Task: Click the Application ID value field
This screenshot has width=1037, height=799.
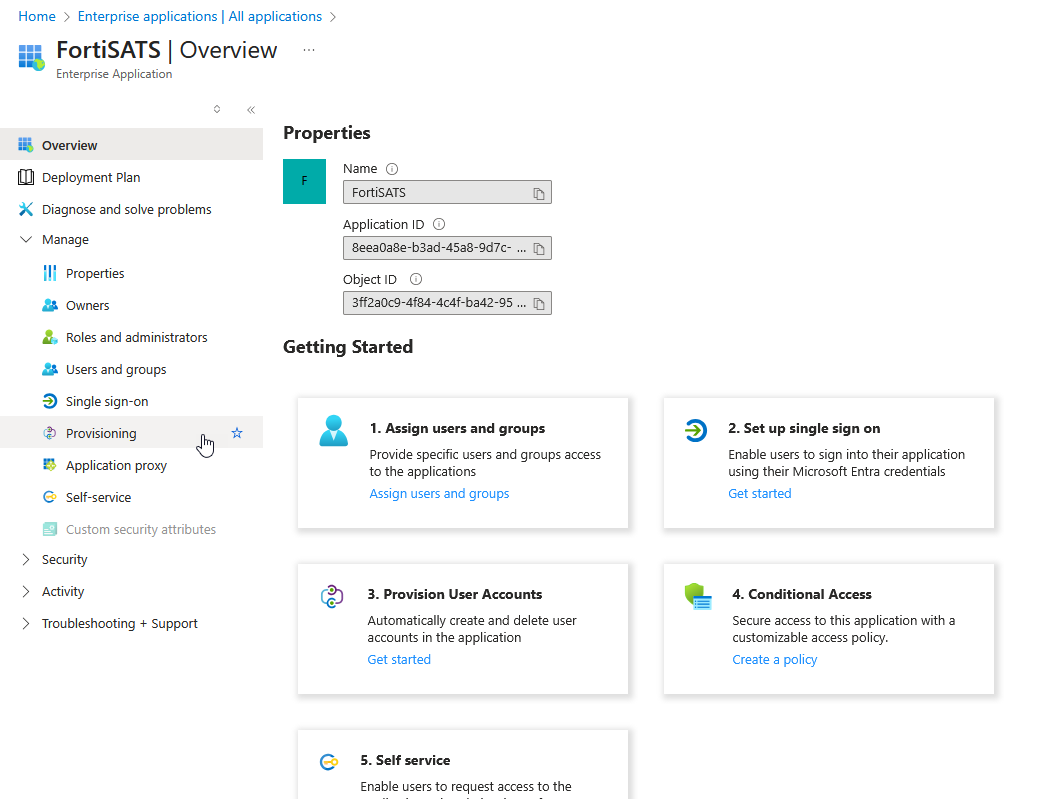Action: pyautogui.click(x=447, y=248)
